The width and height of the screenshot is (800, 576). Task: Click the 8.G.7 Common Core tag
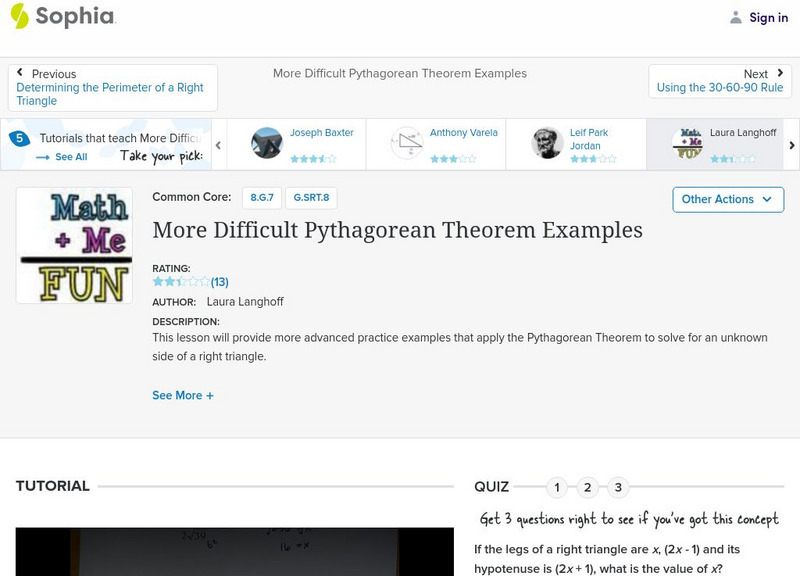[261, 197]
